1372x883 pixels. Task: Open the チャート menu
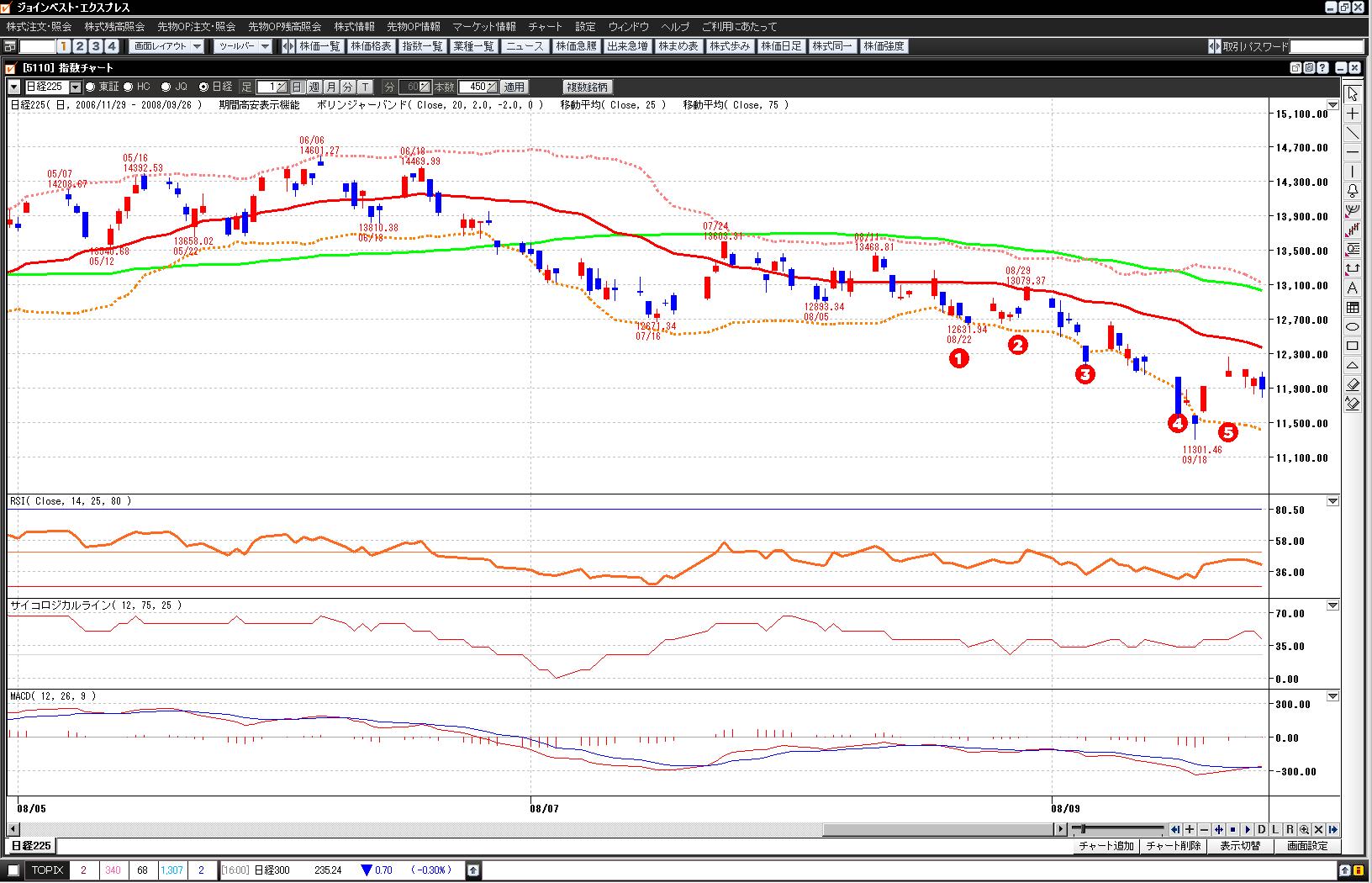[545, 27]
